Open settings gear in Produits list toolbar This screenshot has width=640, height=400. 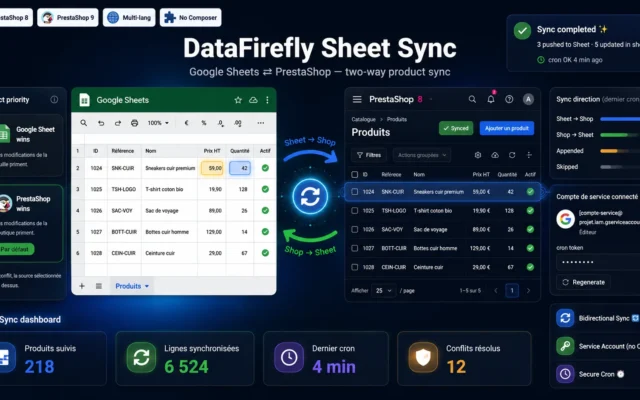pyautogui.click(x=478, y=155)
